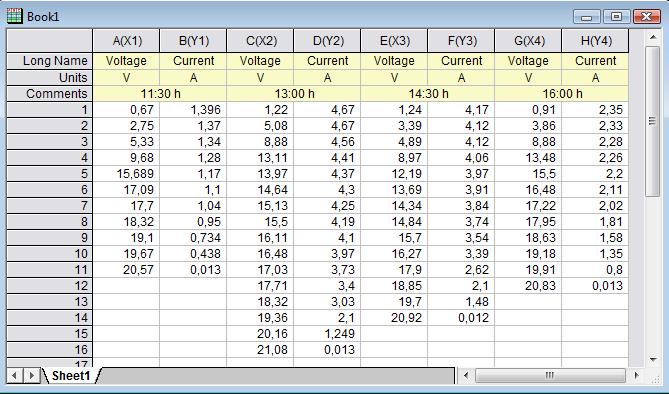
Task: Select column header C(X2)
Action: click(x=260, y=41)
